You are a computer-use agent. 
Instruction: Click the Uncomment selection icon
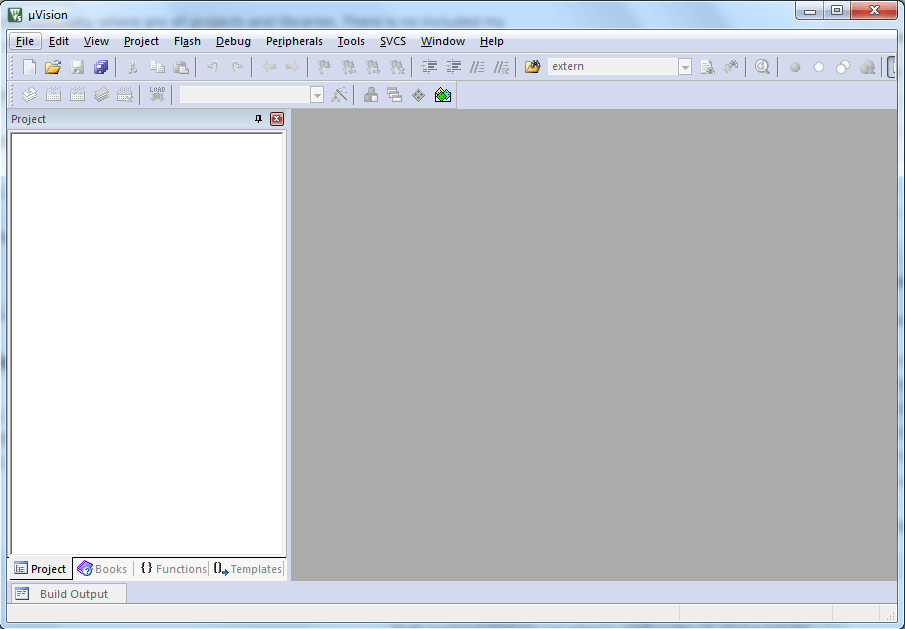tap(501, 67)
